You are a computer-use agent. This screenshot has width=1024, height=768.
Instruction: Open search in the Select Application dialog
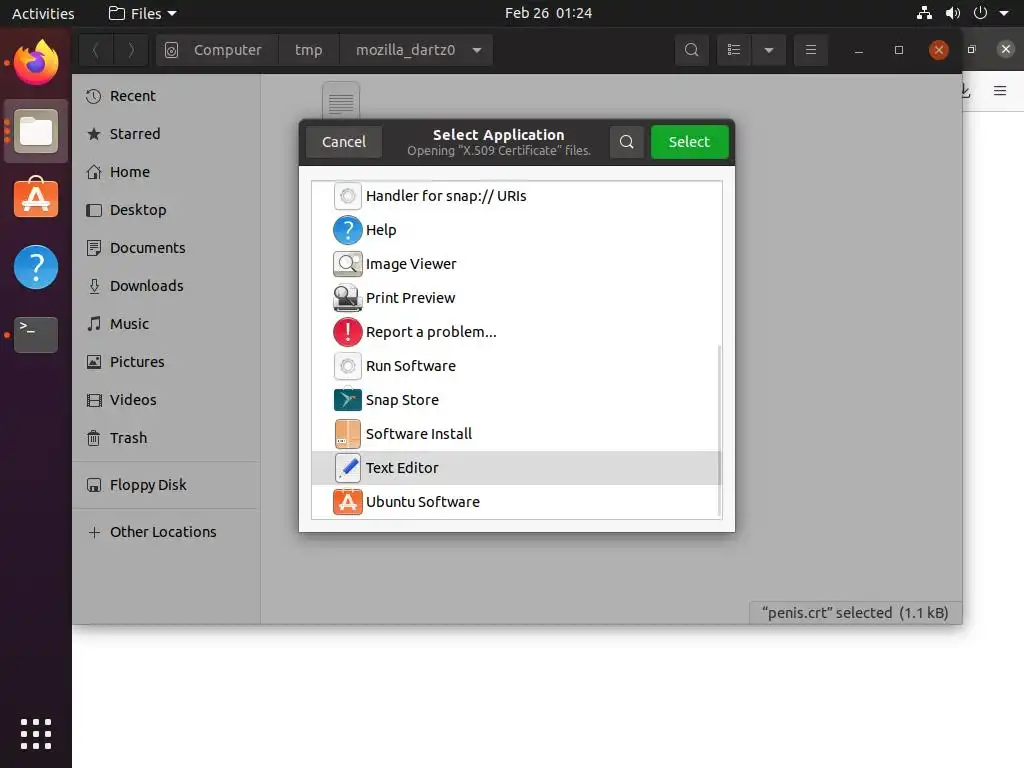[x=626, y=142]
